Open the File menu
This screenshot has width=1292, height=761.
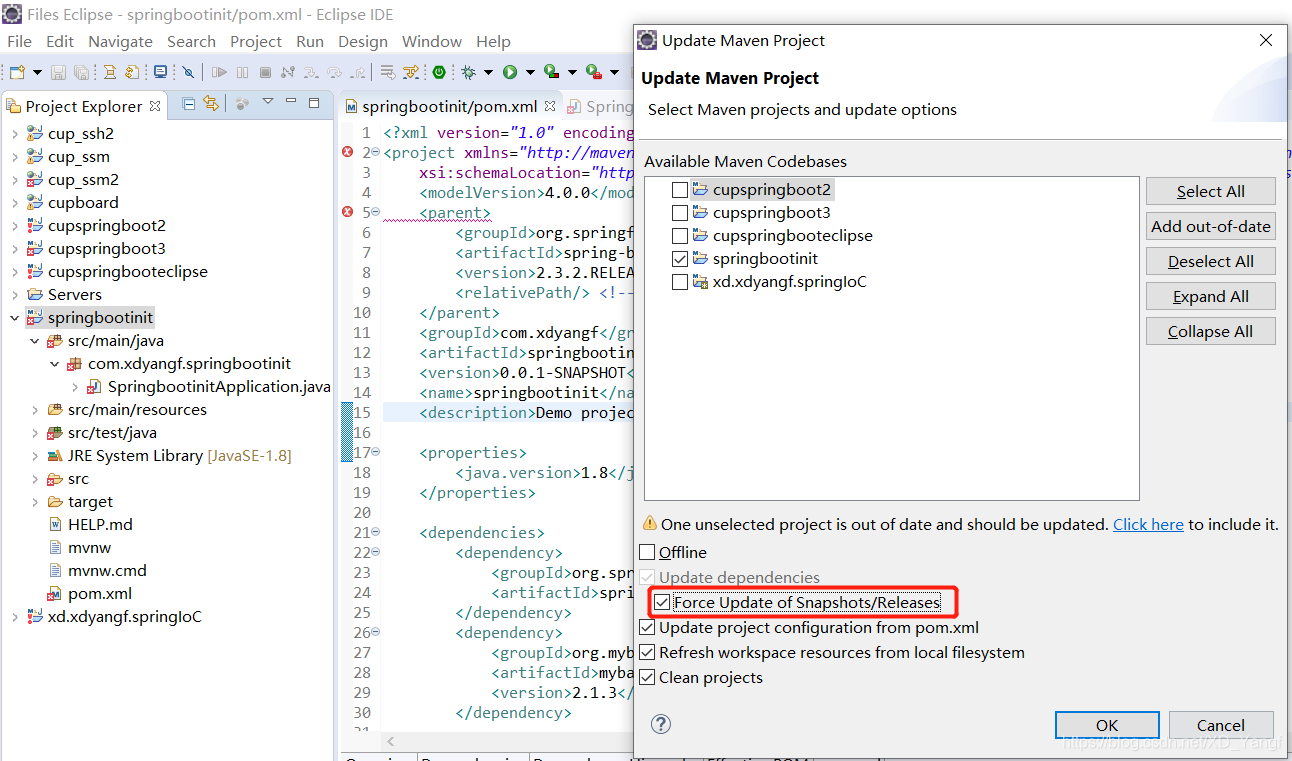click(19, 41)
